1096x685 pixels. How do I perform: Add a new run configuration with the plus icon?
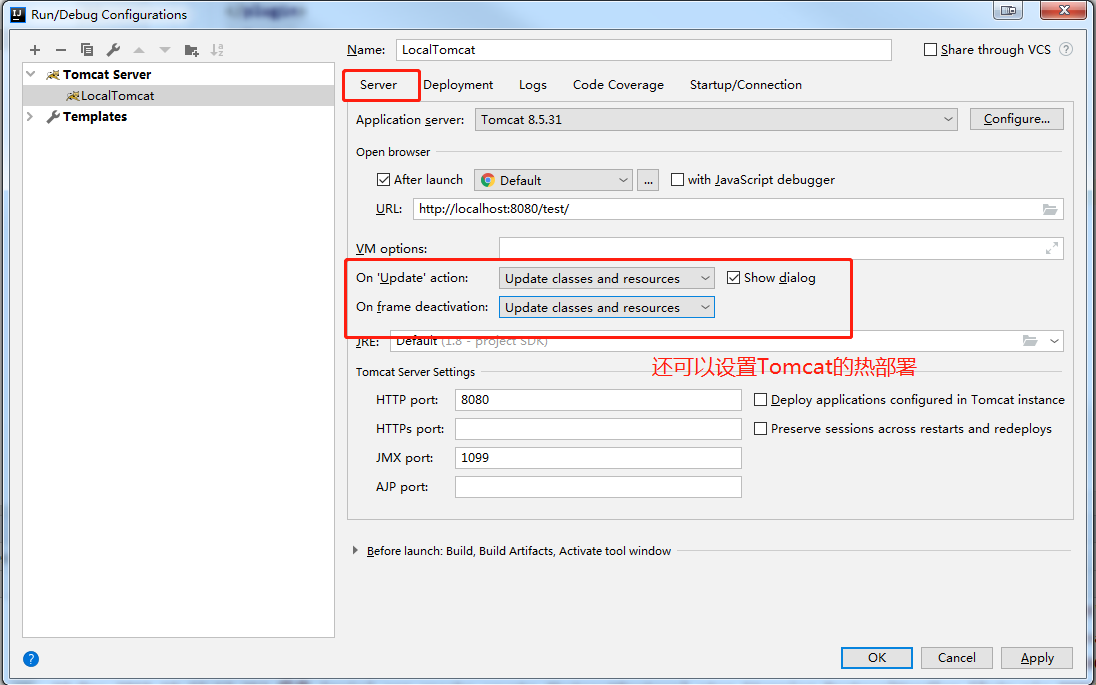35,50
